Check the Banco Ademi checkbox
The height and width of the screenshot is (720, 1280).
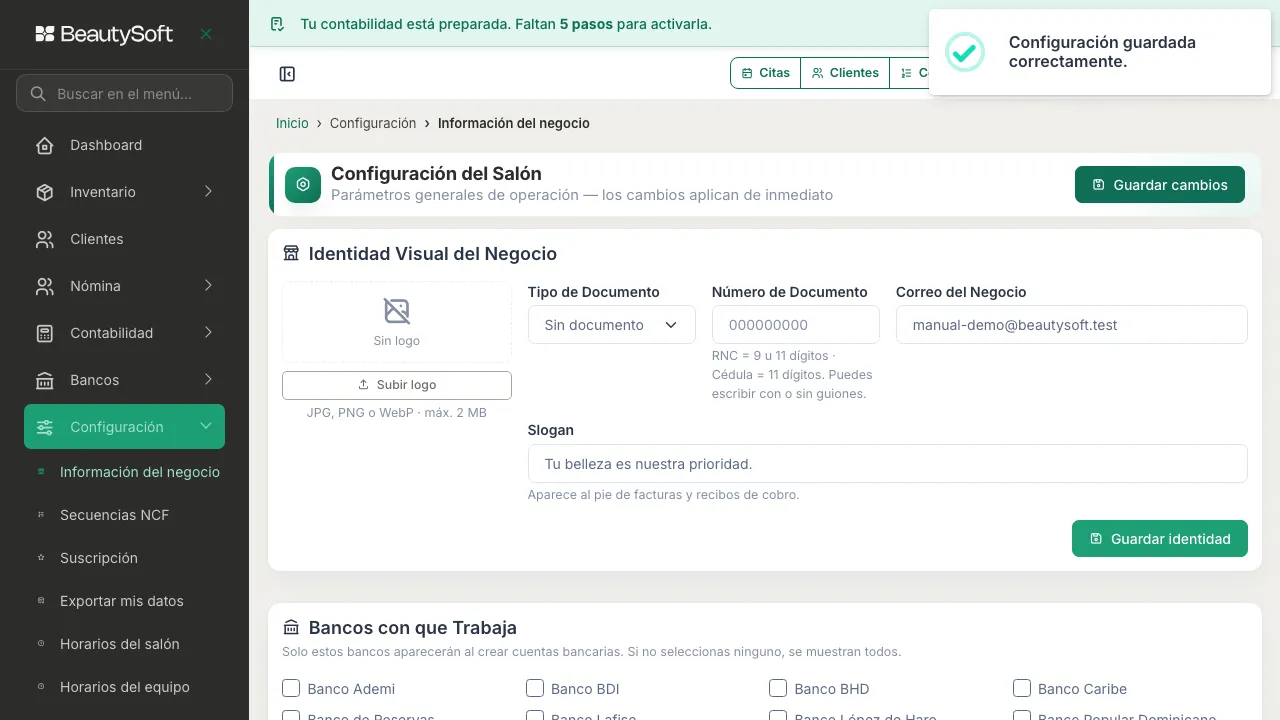coord(291,688)
